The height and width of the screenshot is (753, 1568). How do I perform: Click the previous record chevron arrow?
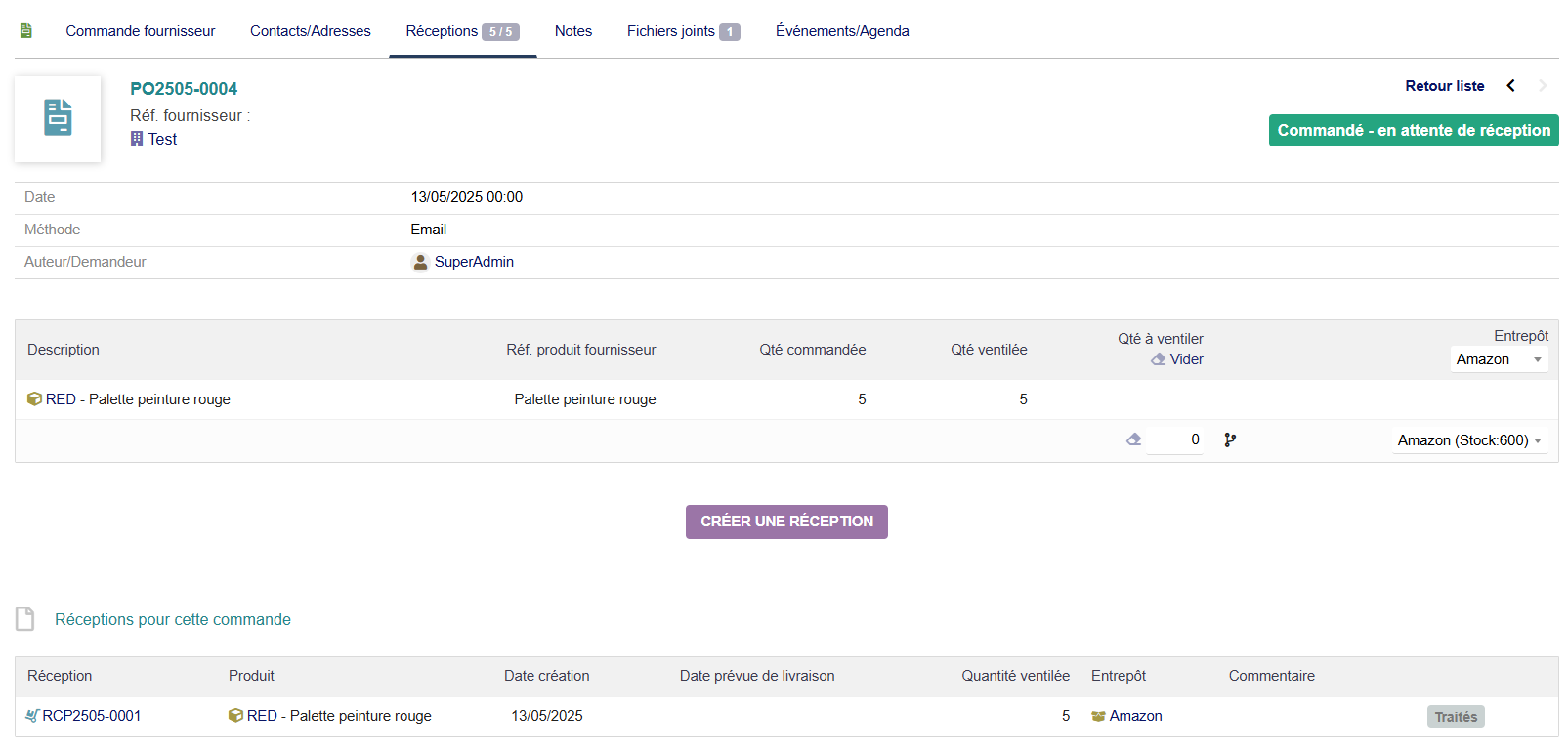click(x=1511, y=86)
